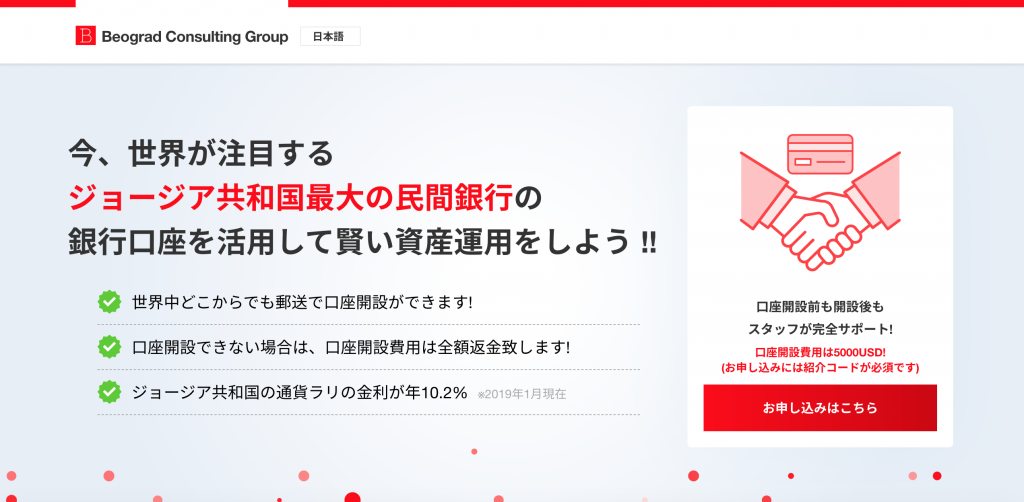The width and height of the screenshot is (1024, 502).
Task: Select the 全額返金致します refund guarantee line
Action: (x=351, y=347)
